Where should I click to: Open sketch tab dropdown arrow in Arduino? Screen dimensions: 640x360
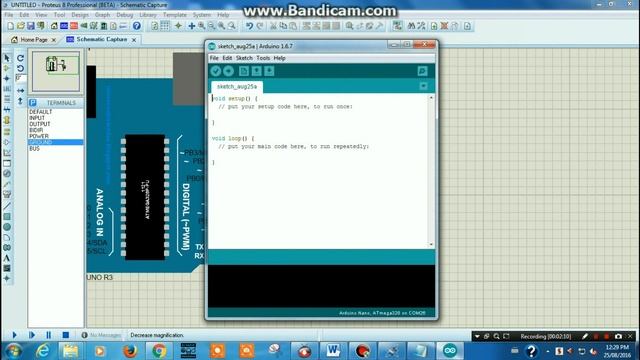pyautogui.click(x=423, y=86)
